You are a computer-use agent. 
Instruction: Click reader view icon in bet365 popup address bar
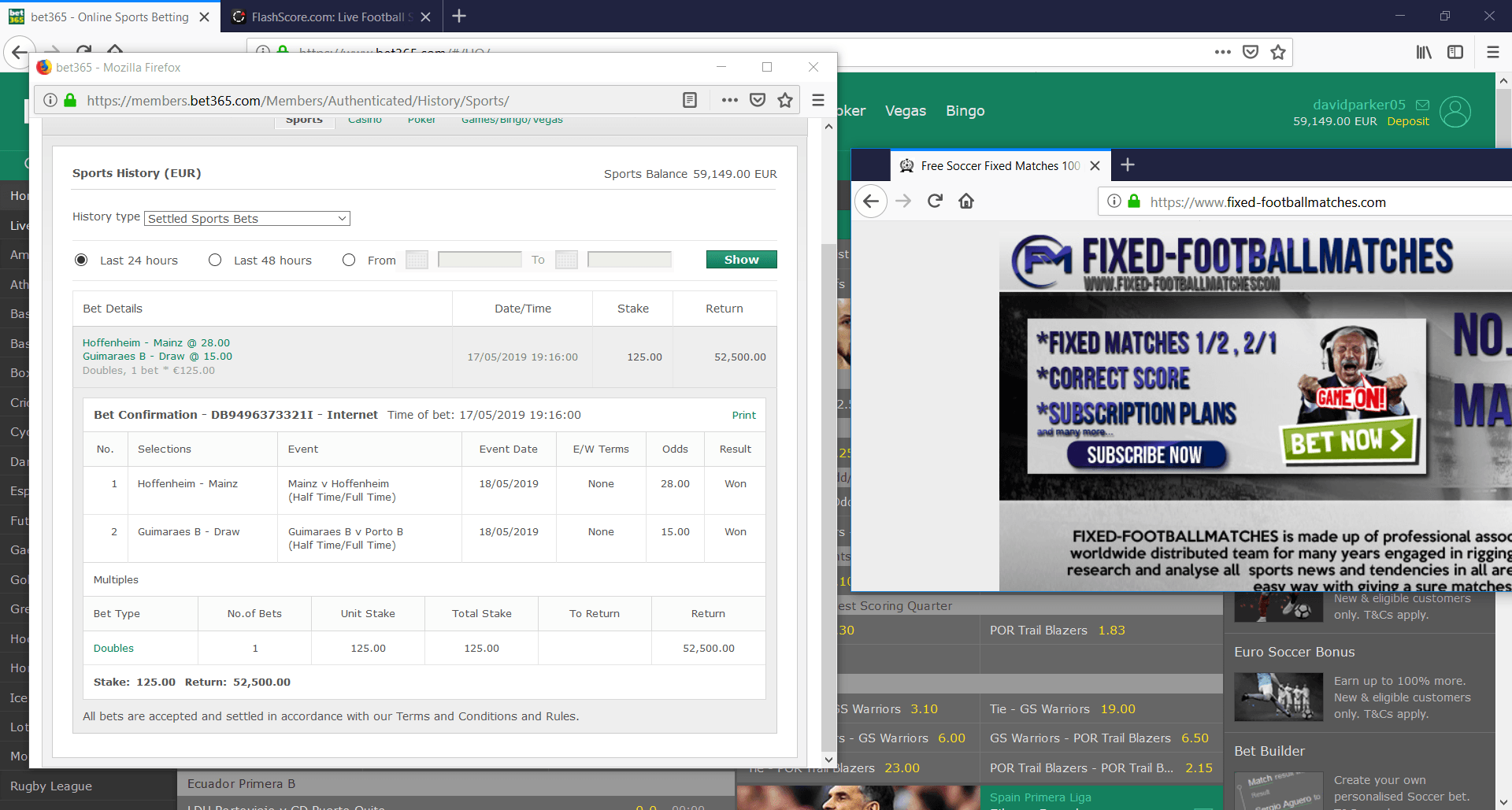coord(690,100)
